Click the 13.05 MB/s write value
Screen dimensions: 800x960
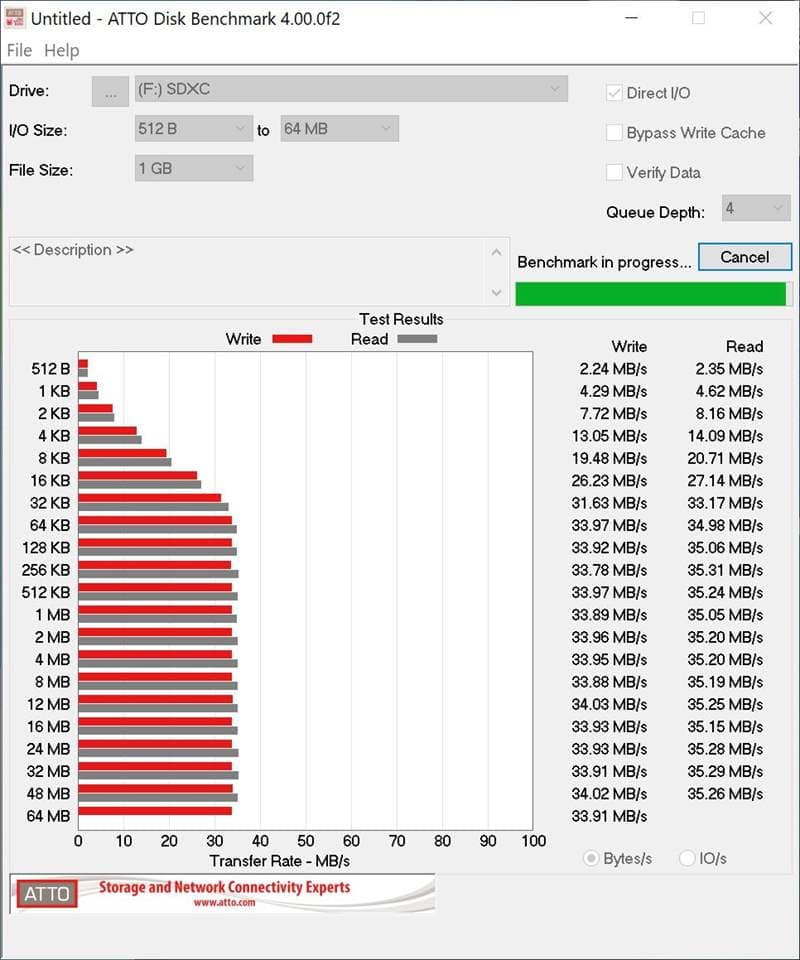(x=609, y=436)
